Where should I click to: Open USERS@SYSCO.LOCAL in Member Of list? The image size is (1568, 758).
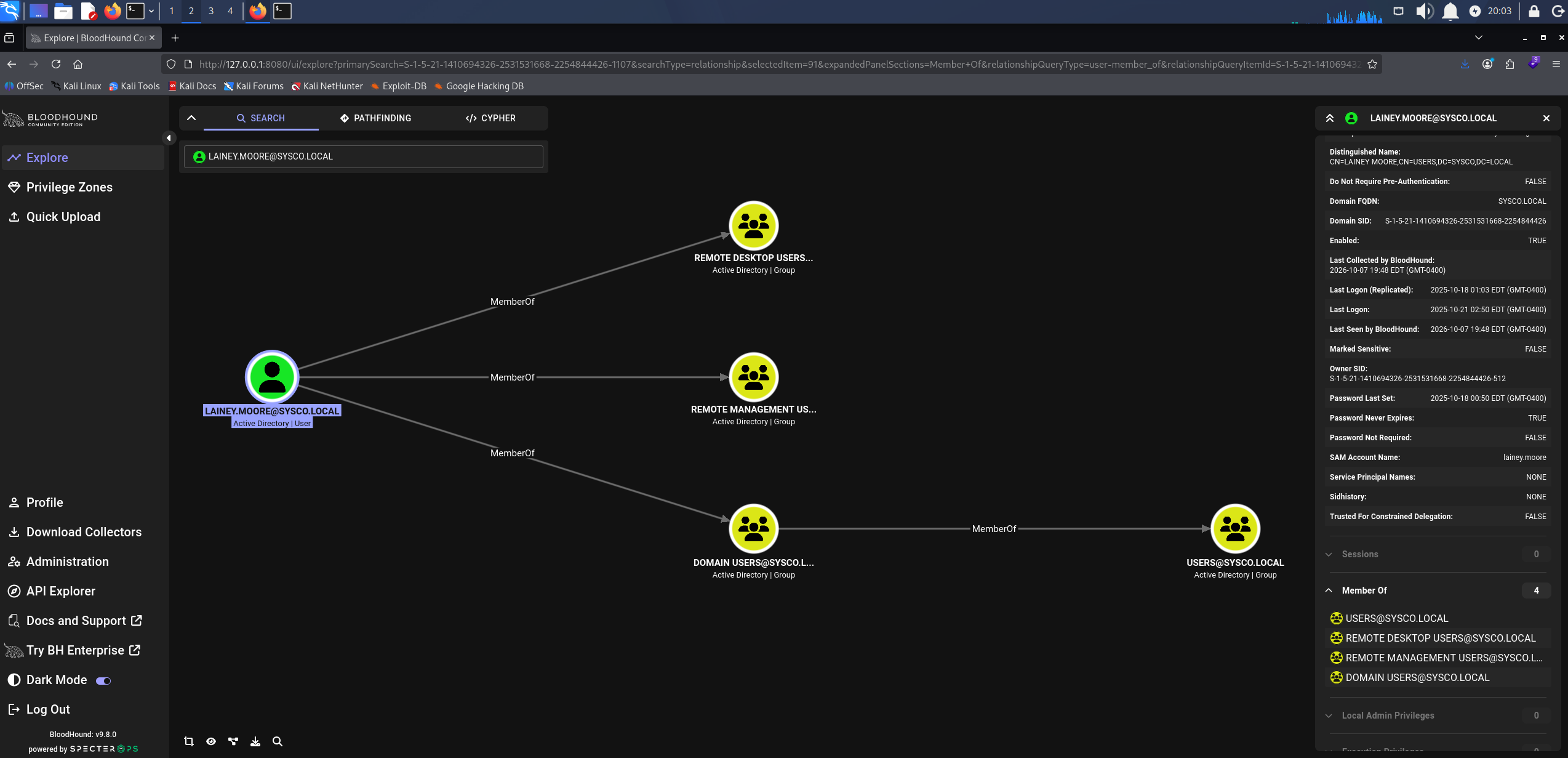point(1439,618)
